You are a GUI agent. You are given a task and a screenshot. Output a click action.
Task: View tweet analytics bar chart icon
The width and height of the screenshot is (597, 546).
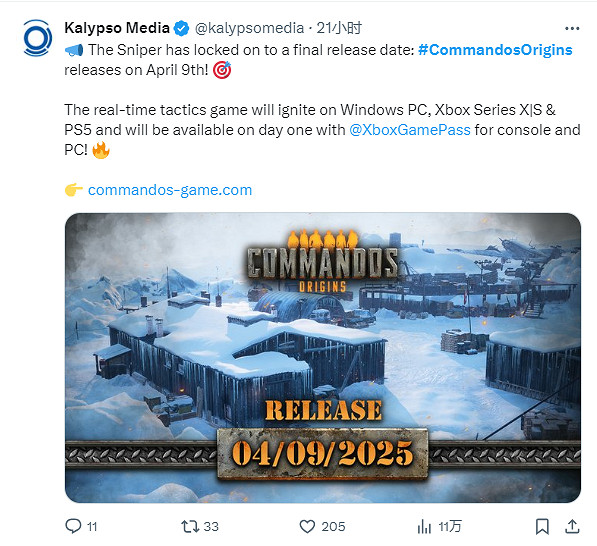(x=424, y=527)
